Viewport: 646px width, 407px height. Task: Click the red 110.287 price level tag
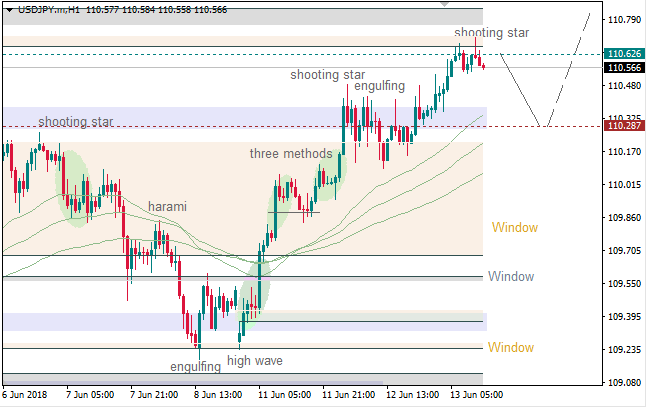(623, 126)
